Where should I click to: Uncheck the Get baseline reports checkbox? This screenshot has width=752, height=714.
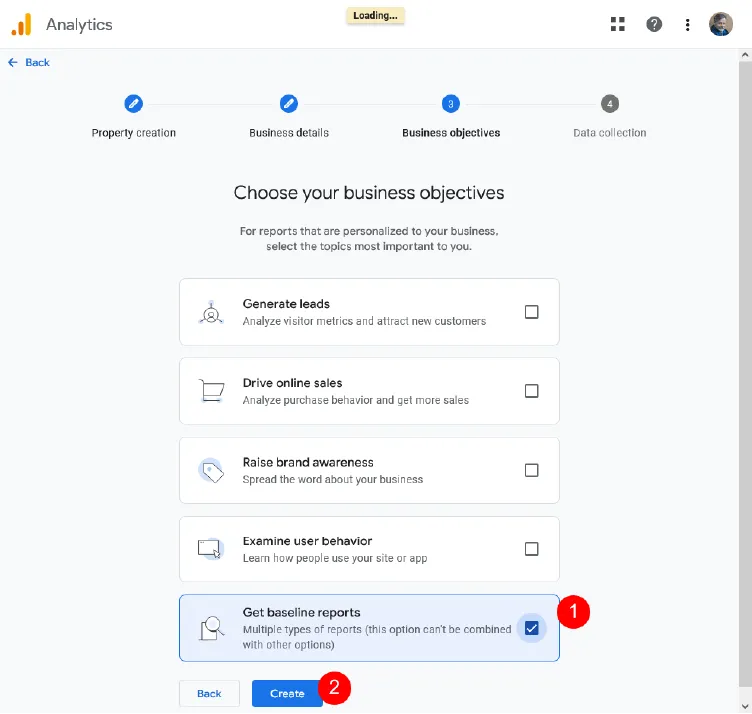pos(532,628)
